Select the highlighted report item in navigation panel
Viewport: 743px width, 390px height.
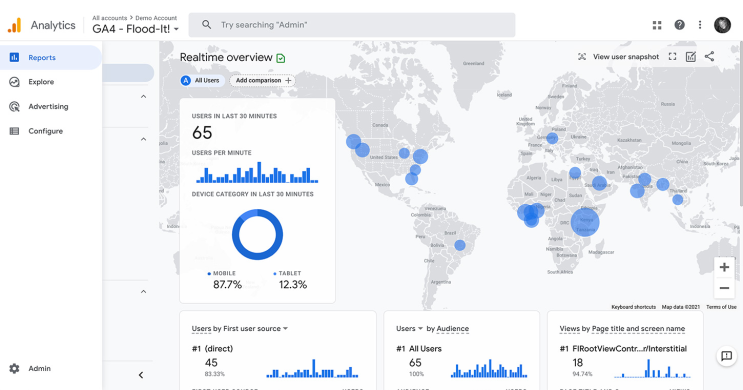pyautogui.click(x=128, y=73)
